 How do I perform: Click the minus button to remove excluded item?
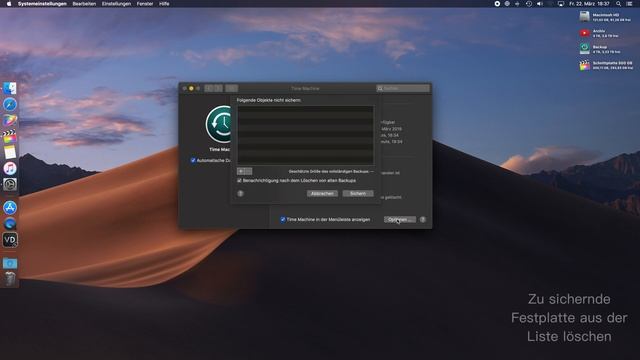click(x=248, y=171)
